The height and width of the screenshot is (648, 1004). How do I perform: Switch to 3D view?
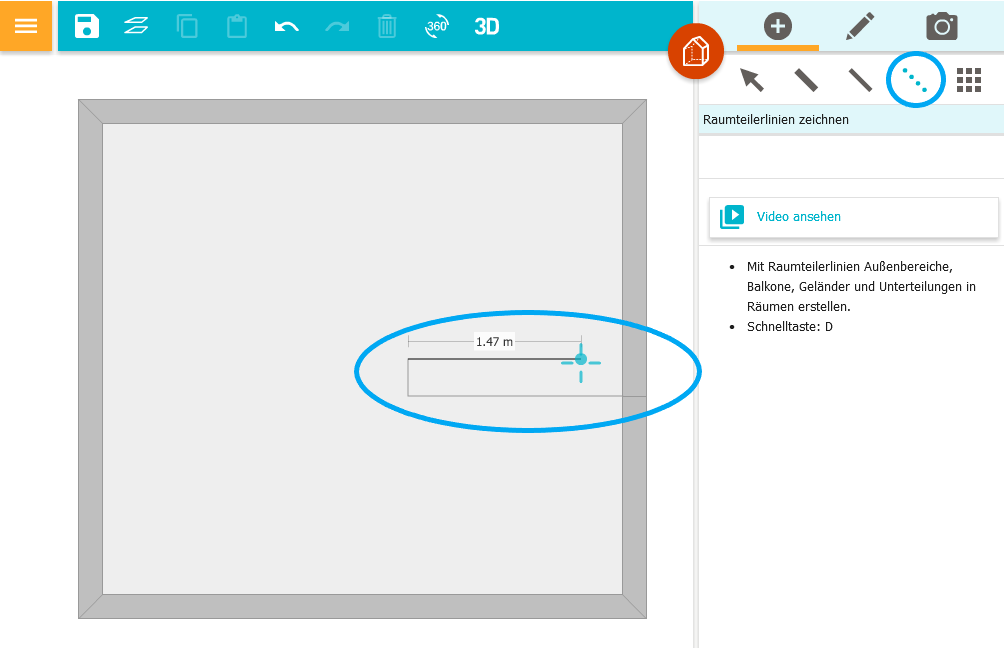(x=487, y=26)
